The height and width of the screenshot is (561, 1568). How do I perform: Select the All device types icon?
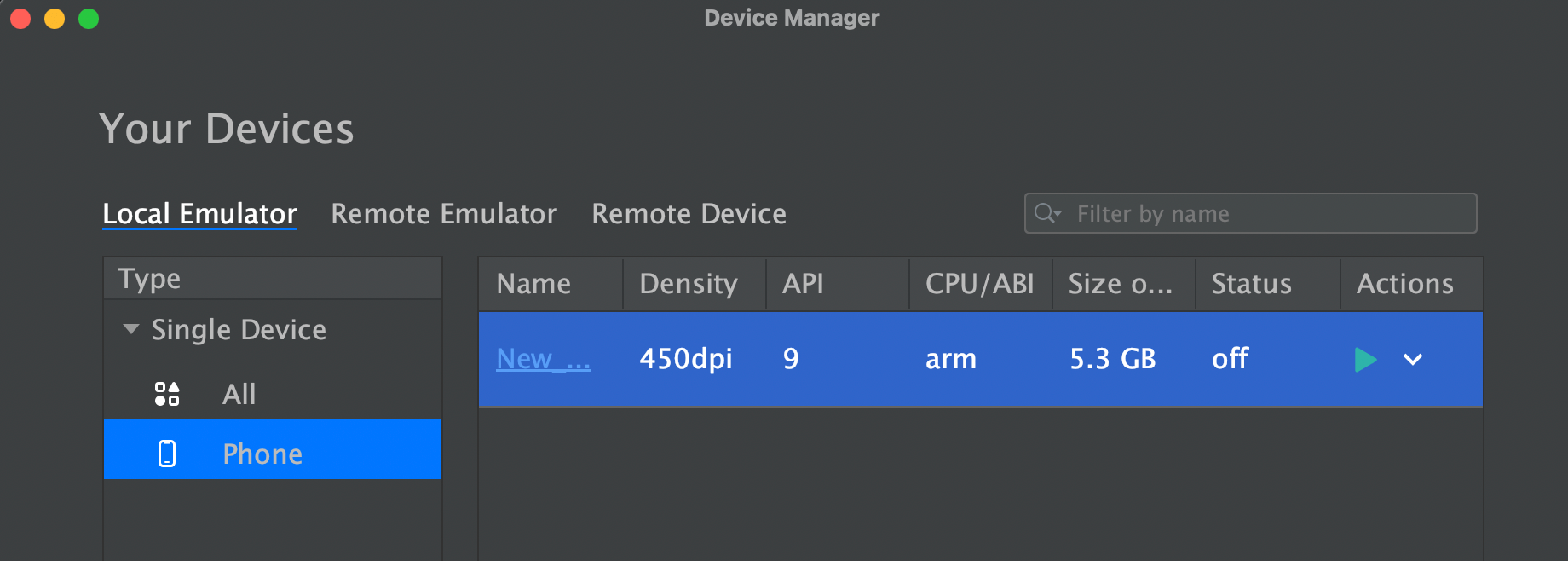[167, 394]
